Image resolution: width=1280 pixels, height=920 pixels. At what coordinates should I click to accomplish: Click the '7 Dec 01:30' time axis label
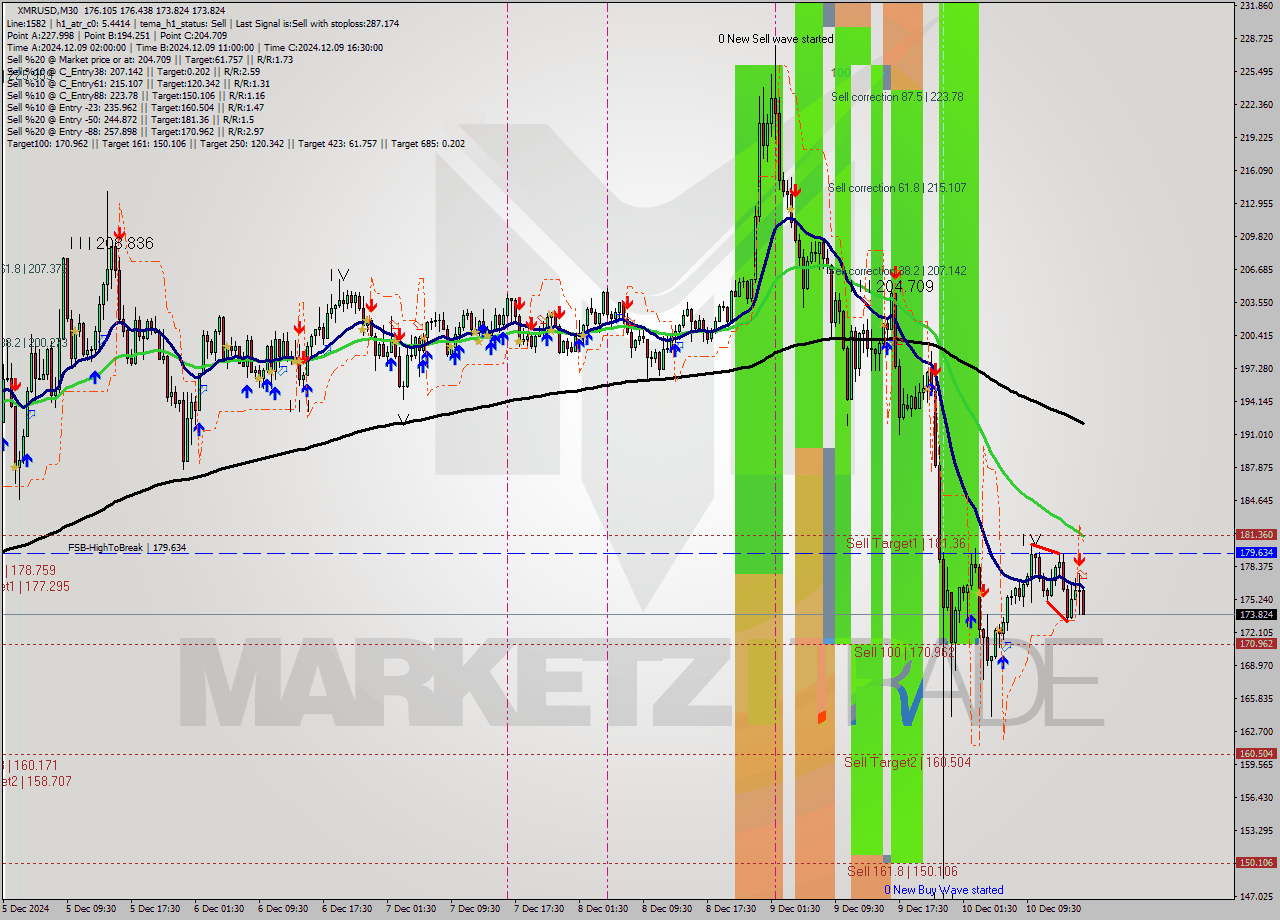pos(410,909)
